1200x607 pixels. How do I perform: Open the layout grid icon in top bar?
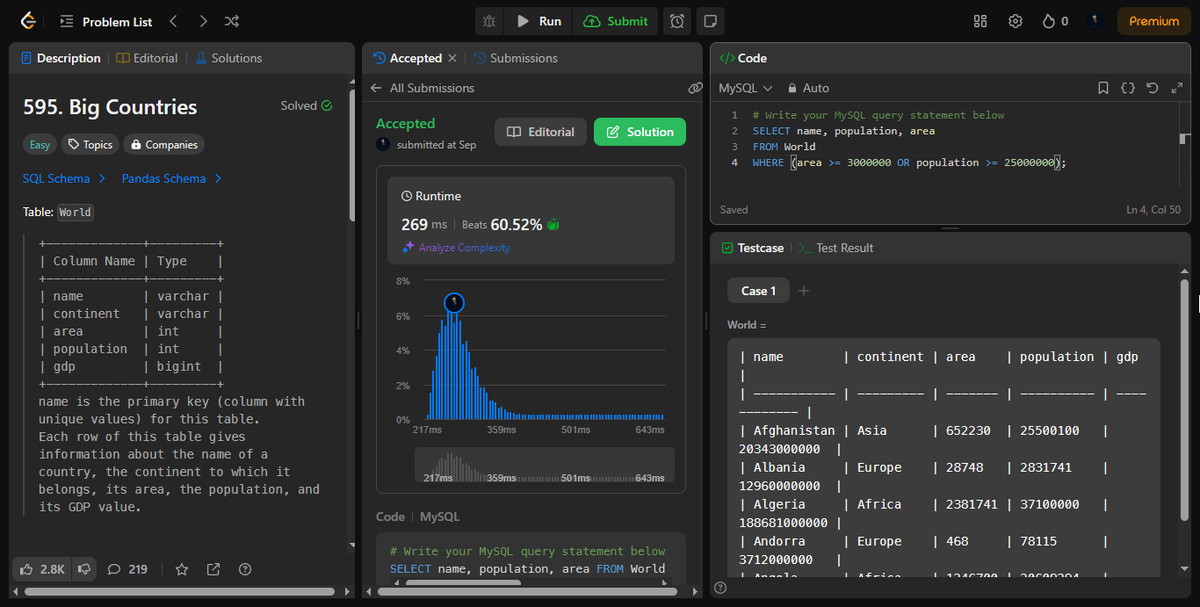point(980,21)
